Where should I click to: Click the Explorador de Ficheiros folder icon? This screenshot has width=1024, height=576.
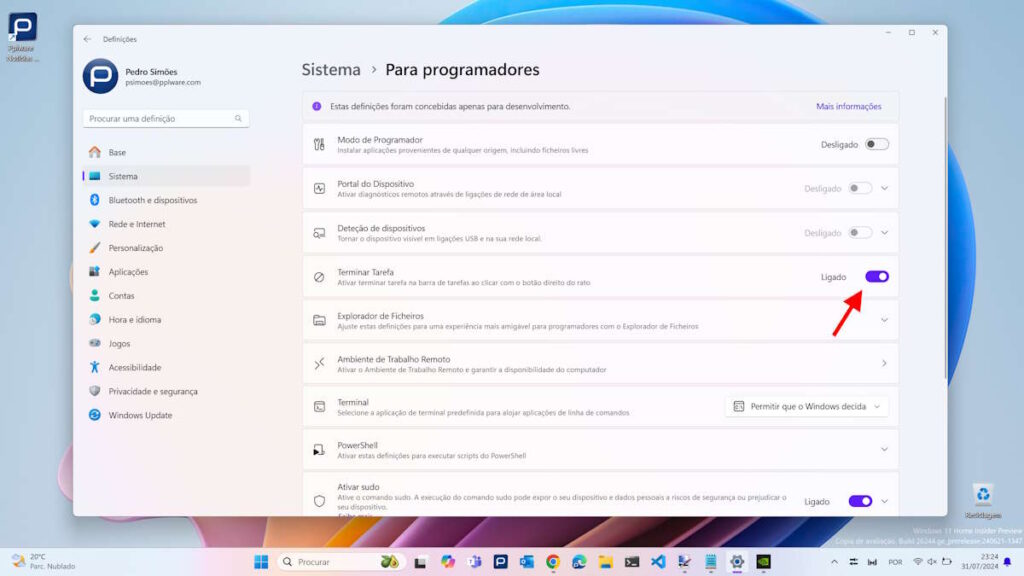[319, 320]
